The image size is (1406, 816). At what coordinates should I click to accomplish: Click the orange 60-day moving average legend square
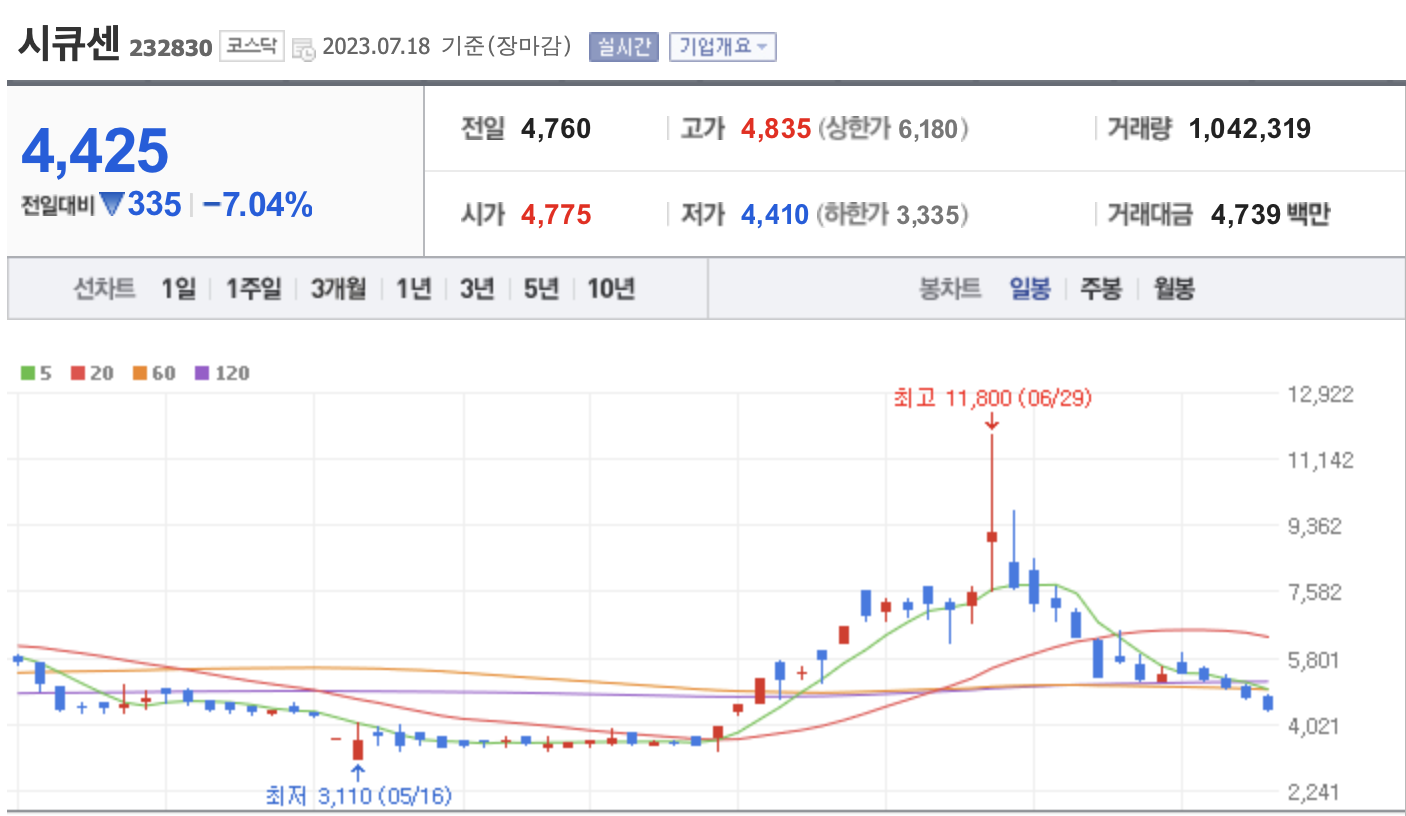[x=139, y=373]
